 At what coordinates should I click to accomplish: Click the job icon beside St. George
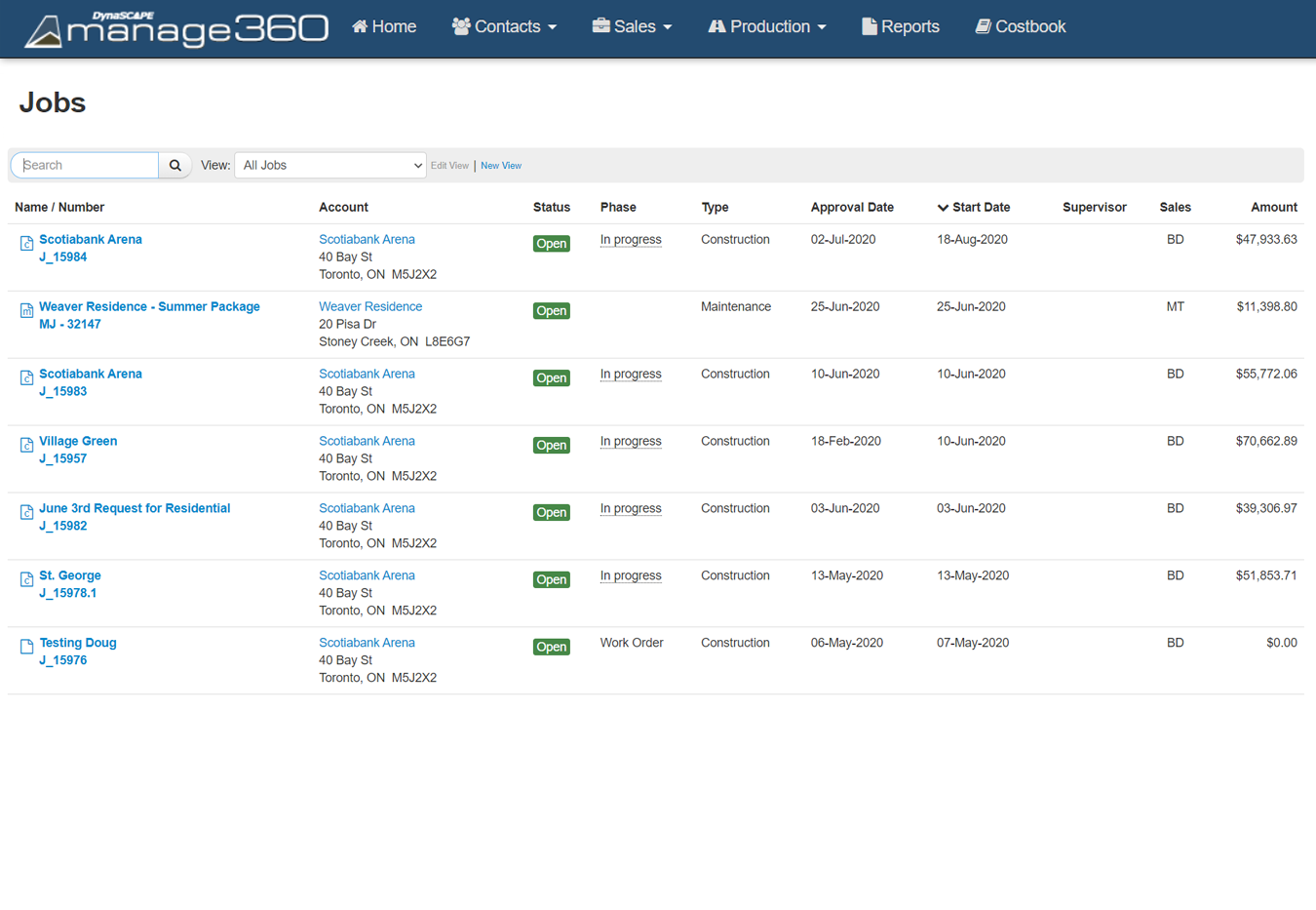[26, 580]
